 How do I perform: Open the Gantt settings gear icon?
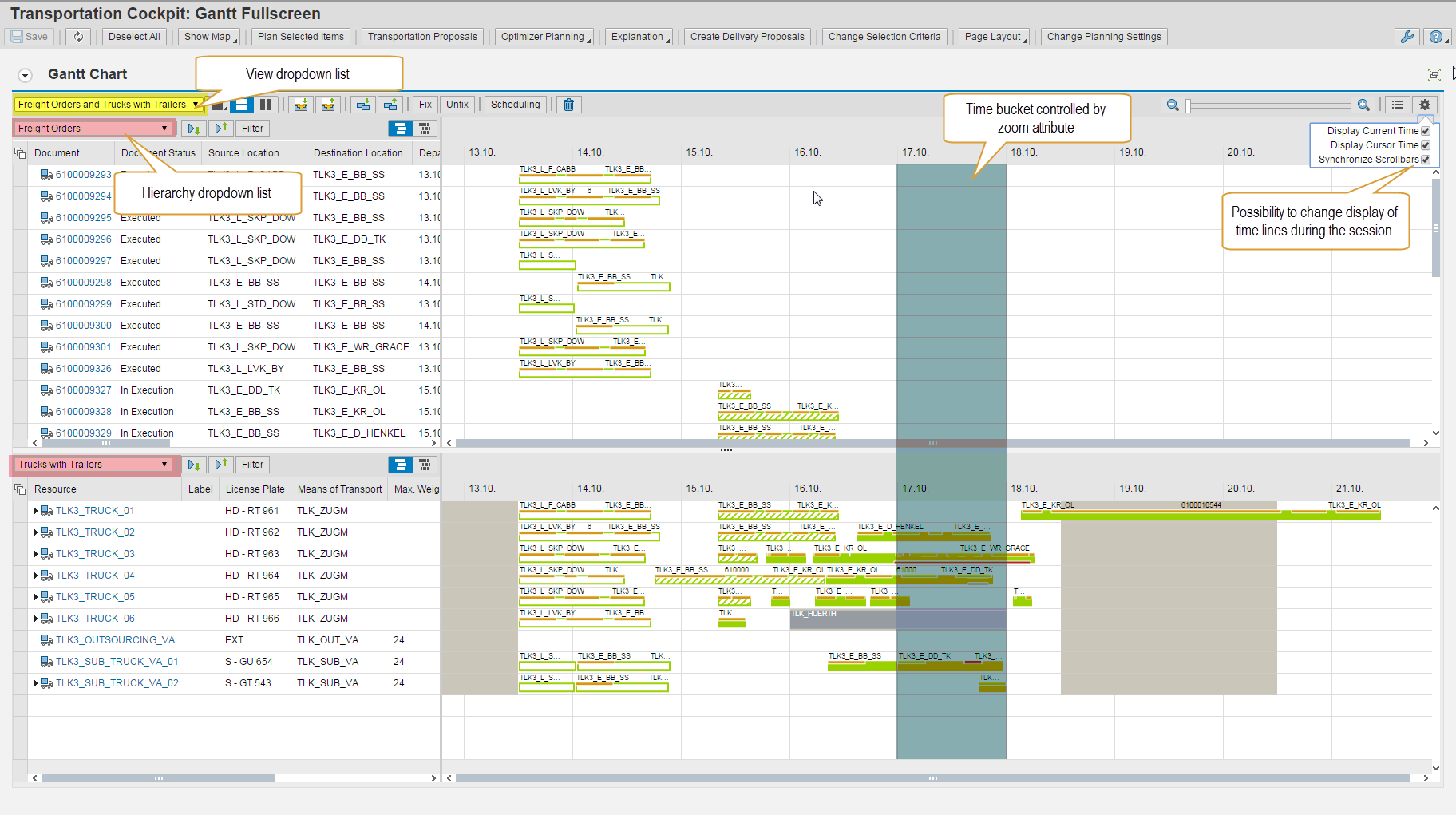click(x=1425, y=105)
